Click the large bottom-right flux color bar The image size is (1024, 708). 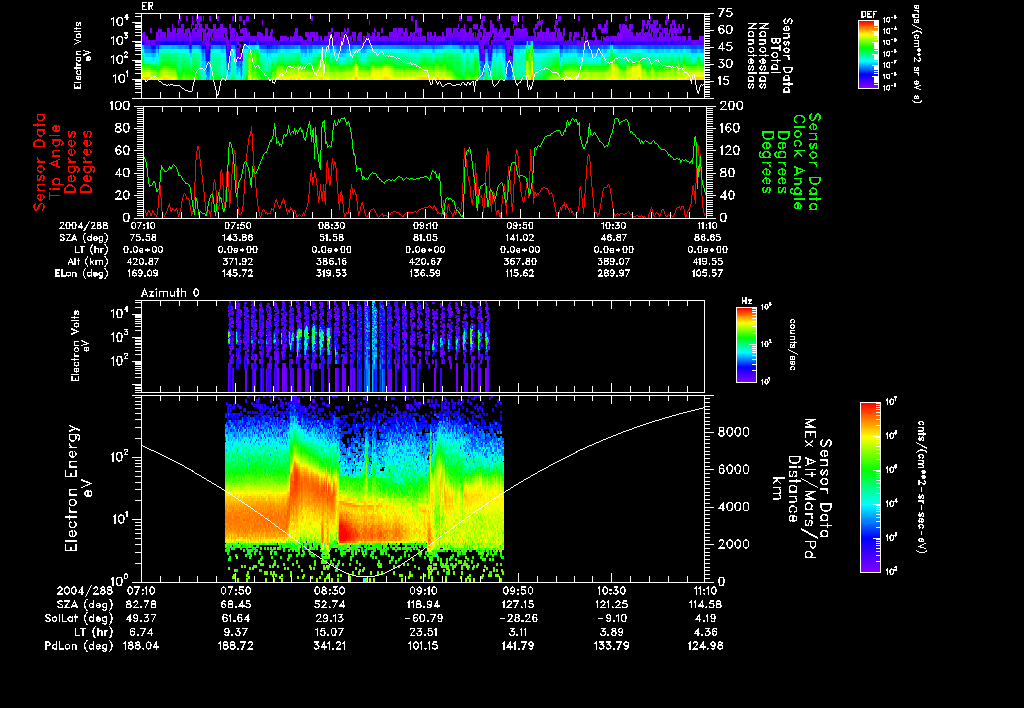(870, 487)
